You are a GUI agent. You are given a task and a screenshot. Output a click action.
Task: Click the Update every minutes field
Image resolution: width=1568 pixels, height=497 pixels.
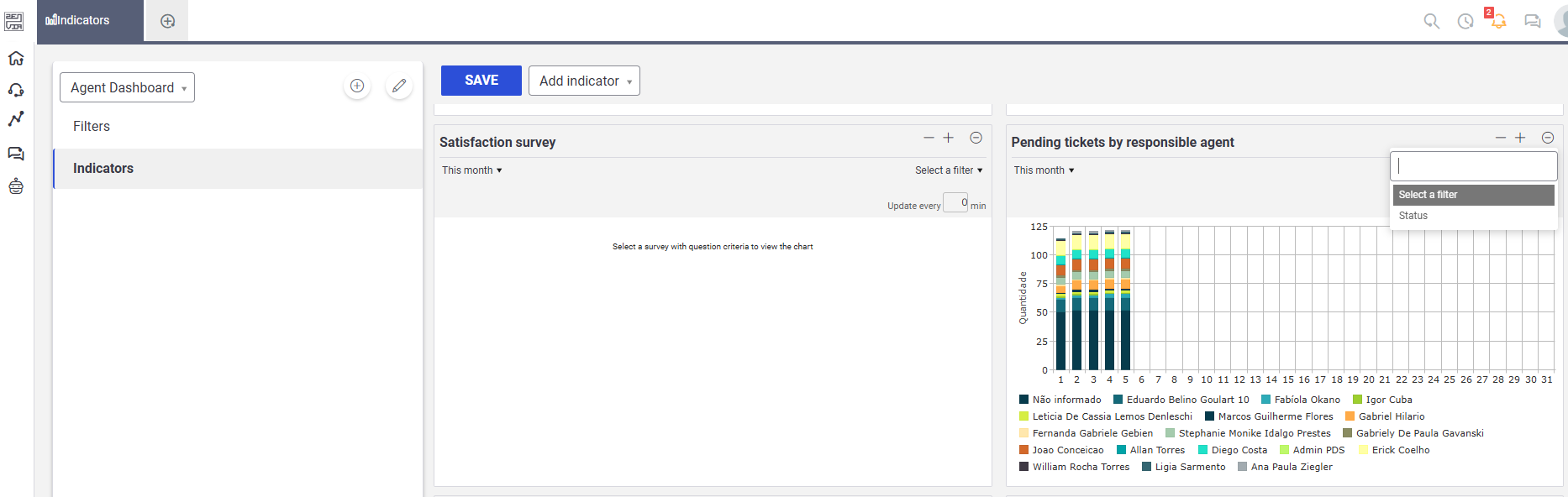tap(955, 202)
